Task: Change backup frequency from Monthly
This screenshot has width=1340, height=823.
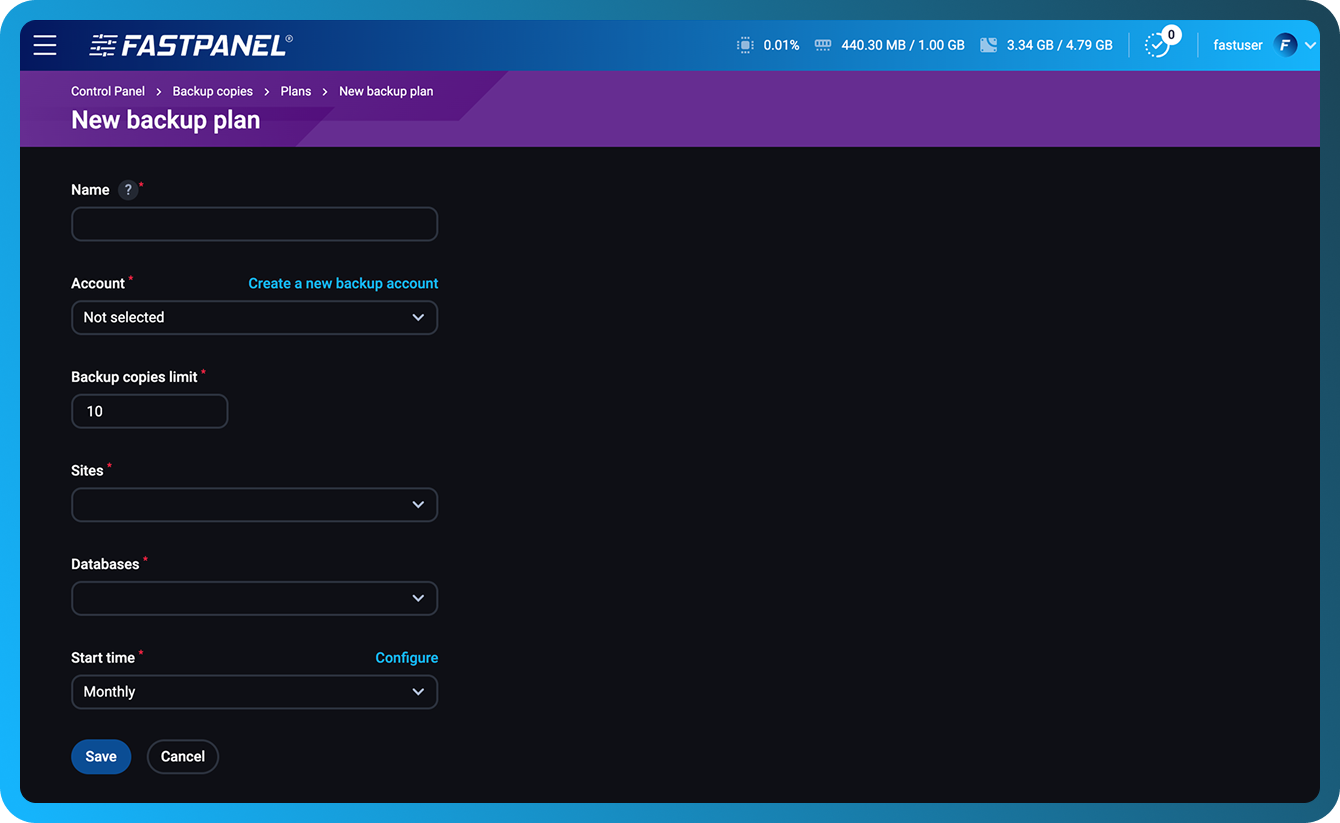Action: click(x=254, y=691)
